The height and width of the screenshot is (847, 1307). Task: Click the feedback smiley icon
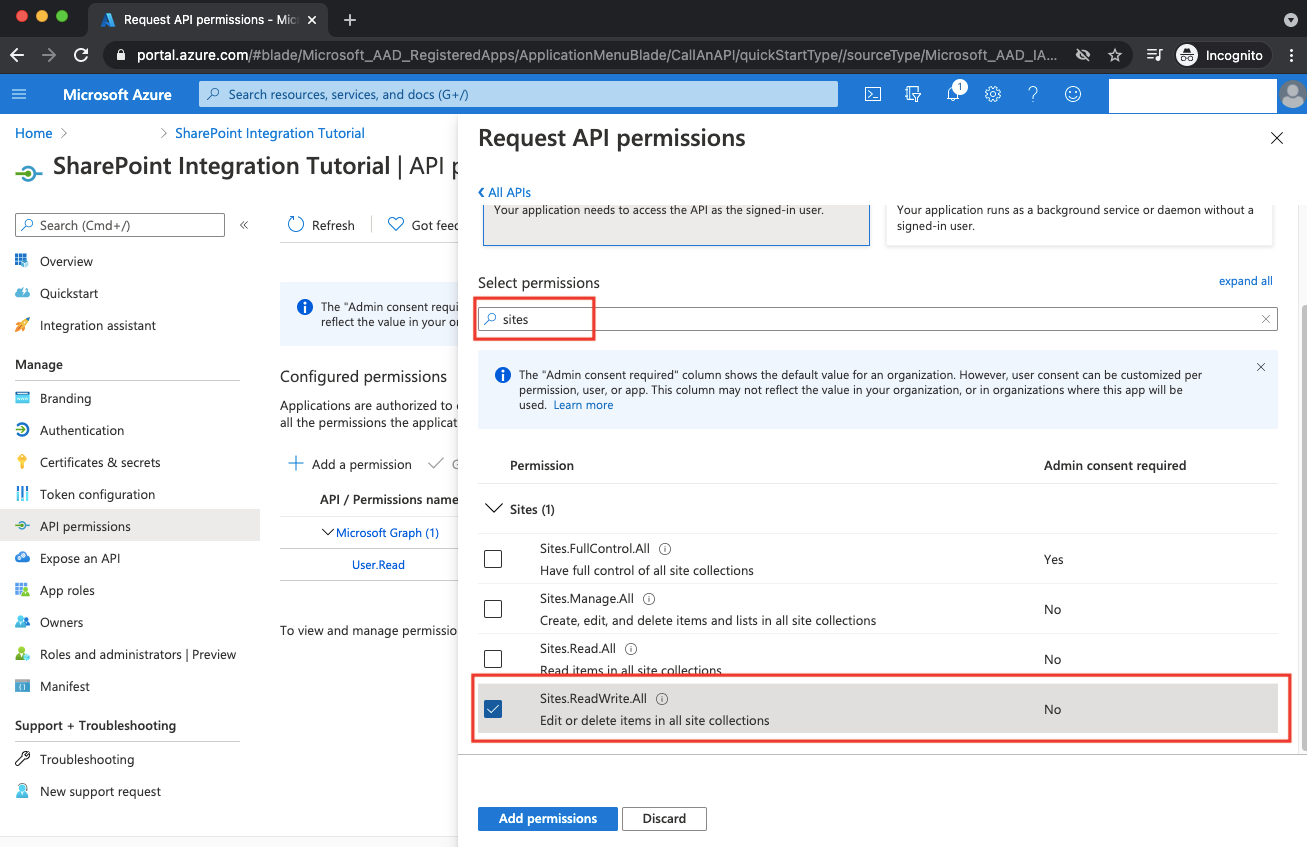(1073, 94)
